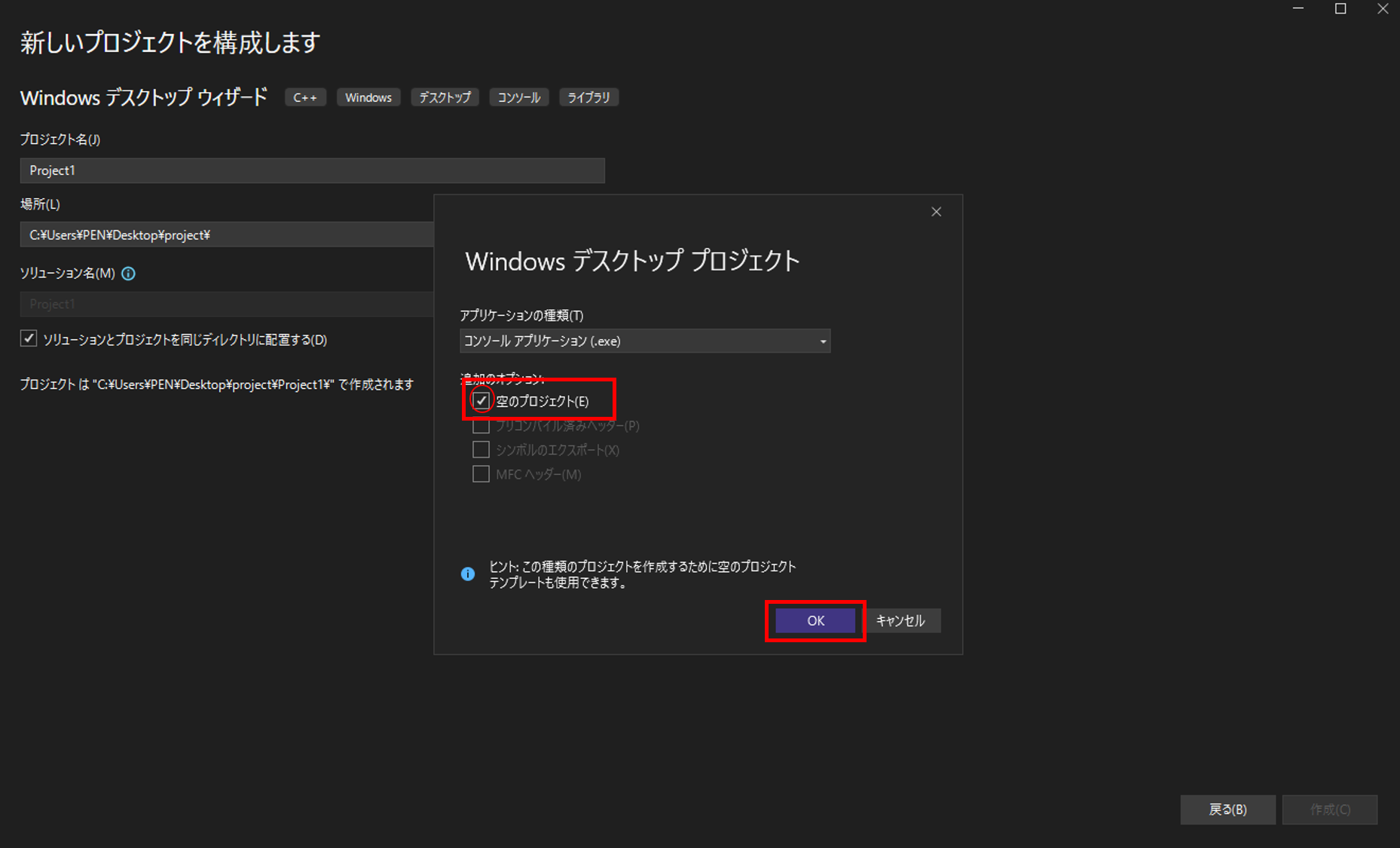This screenshot has height=848, width=1400.
Task: Click the project creation path message
Action: tap(217, 384)
